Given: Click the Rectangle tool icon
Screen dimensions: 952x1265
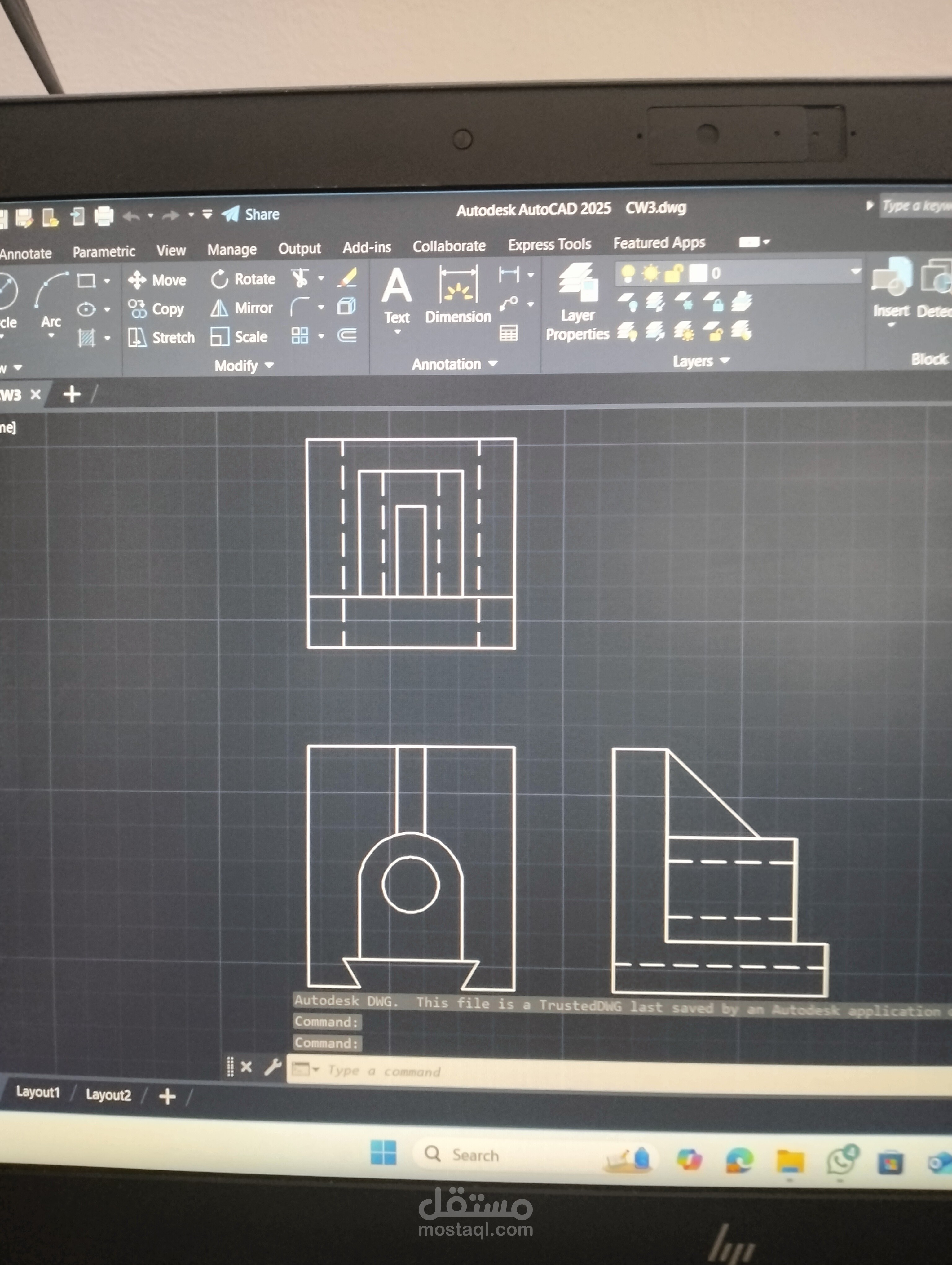Looking at the screenshot, I should pos(86,280).
